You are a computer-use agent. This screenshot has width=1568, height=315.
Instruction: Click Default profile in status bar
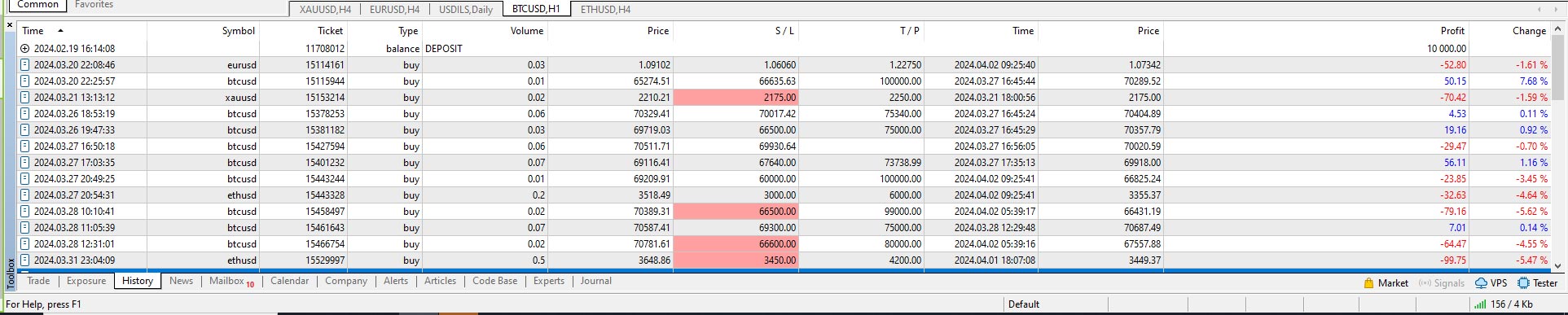[x=1023, y=304]
